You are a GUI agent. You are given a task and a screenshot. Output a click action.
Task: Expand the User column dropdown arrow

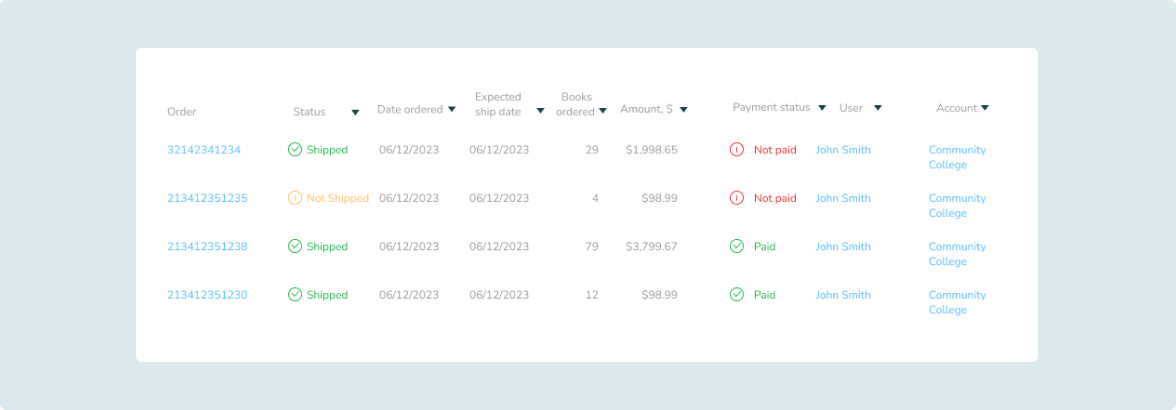(878, 108)
